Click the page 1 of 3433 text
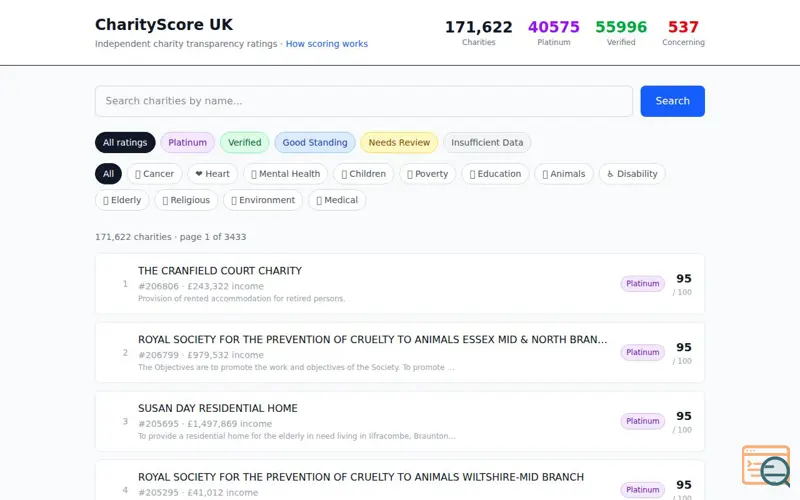The image size is (800, 500). 213,237
